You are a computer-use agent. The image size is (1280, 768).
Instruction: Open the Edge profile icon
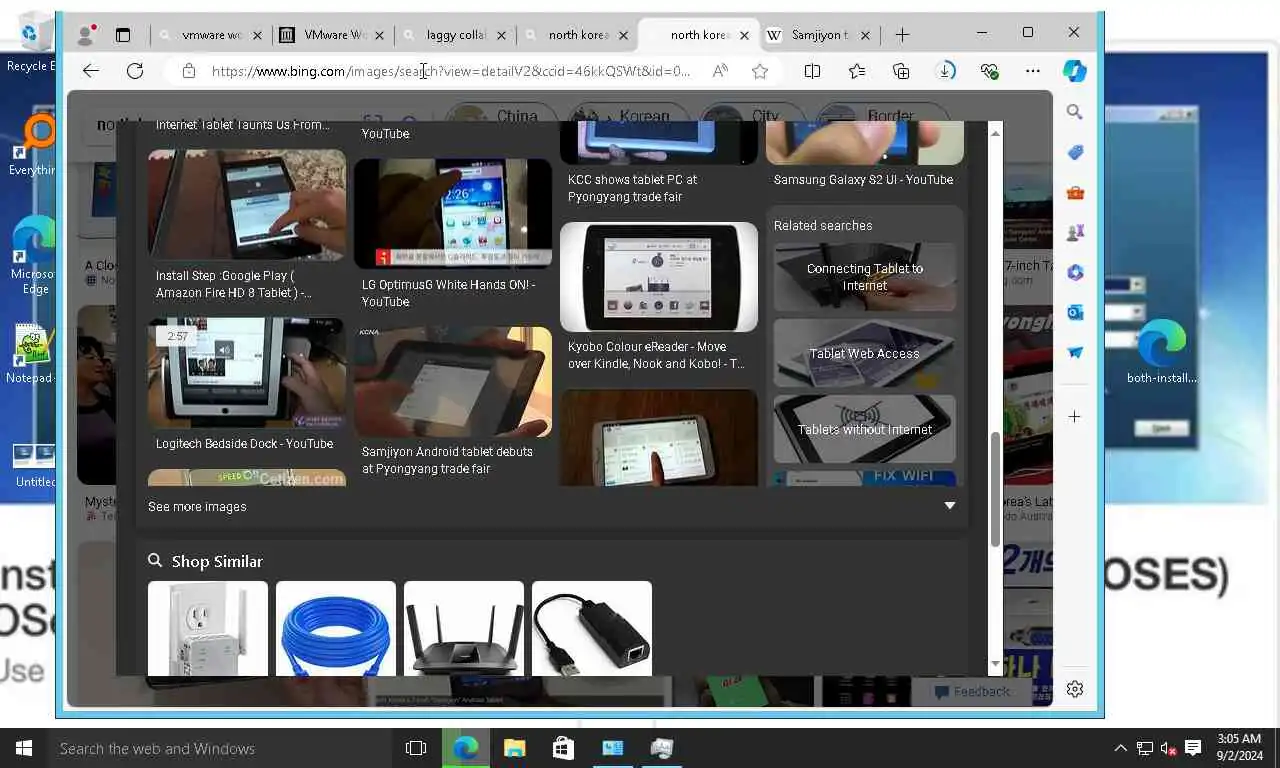point(85,35)
